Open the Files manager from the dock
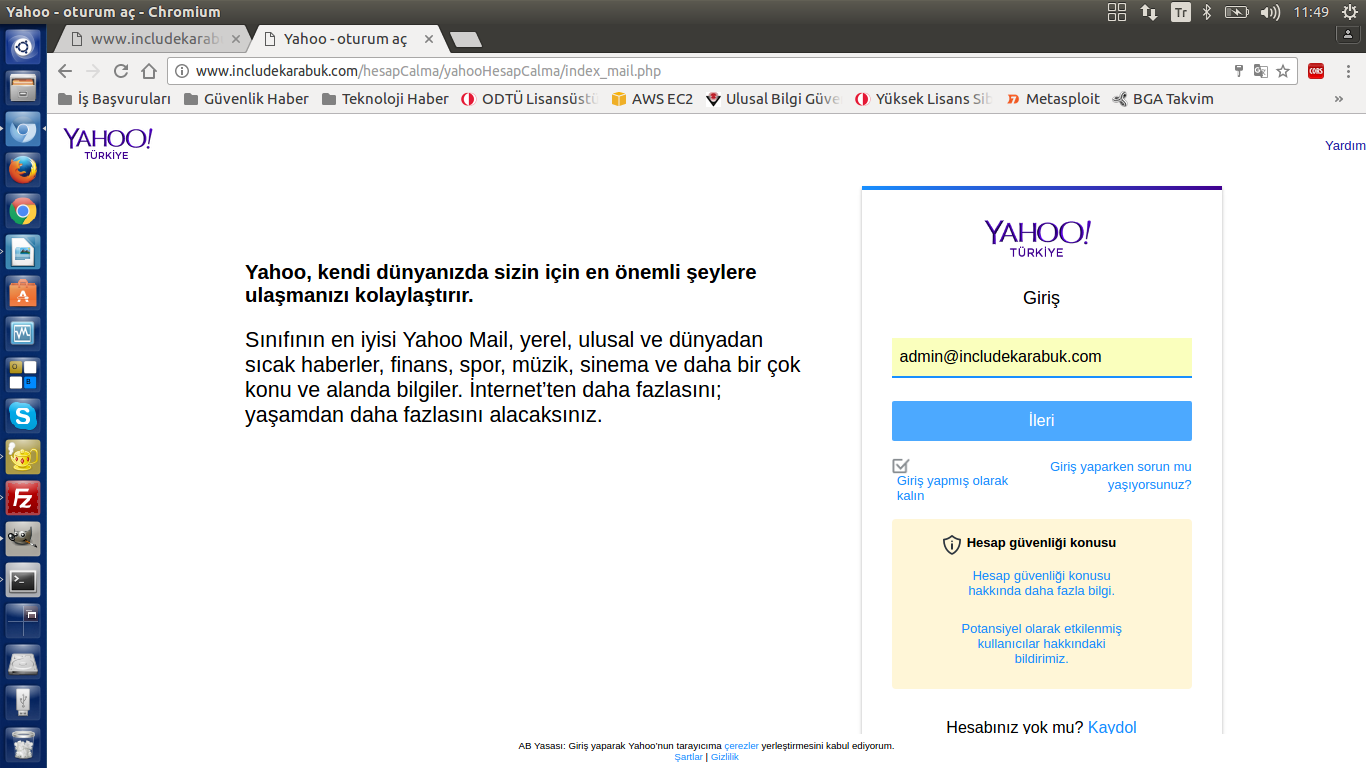Viewport: 1366px width, 768px height. click(23, 87)
